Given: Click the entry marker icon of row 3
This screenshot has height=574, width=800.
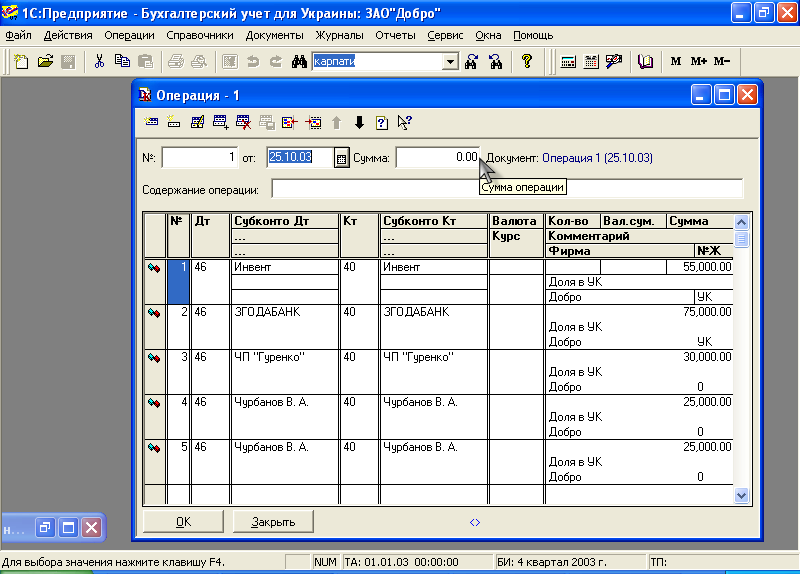Looking at the screenshot, I should click(x=154, y=358).
